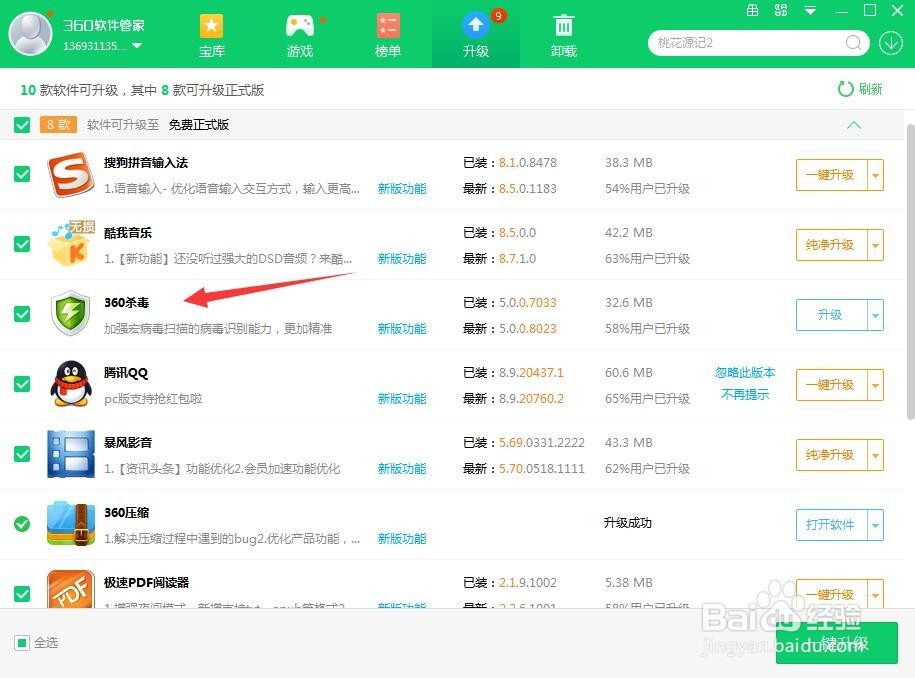The height and width of the screenshot is (678, 915).
Task: Uncheck 腾讯QQ checkbox
Action: click(22, 384)
